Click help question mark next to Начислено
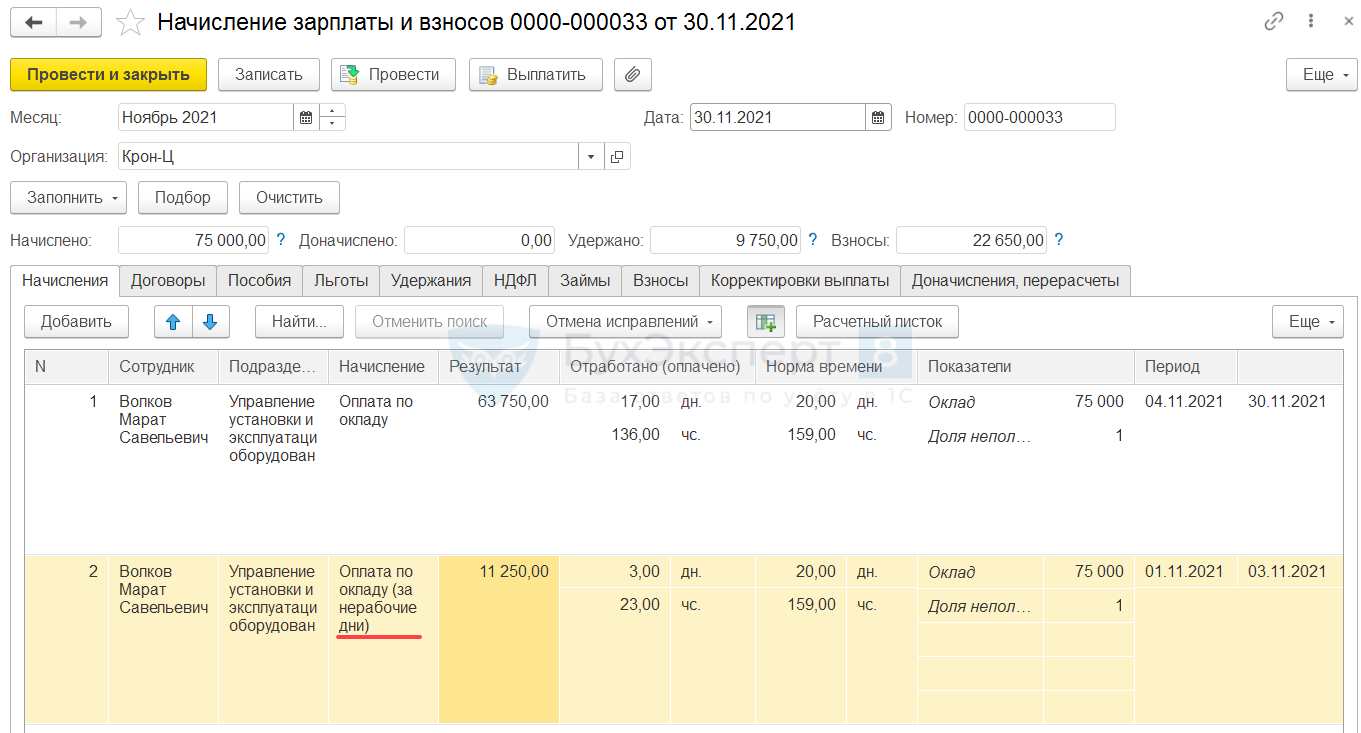The width and height of the screenshot is (1361, 733). click(x=281, y=240)
